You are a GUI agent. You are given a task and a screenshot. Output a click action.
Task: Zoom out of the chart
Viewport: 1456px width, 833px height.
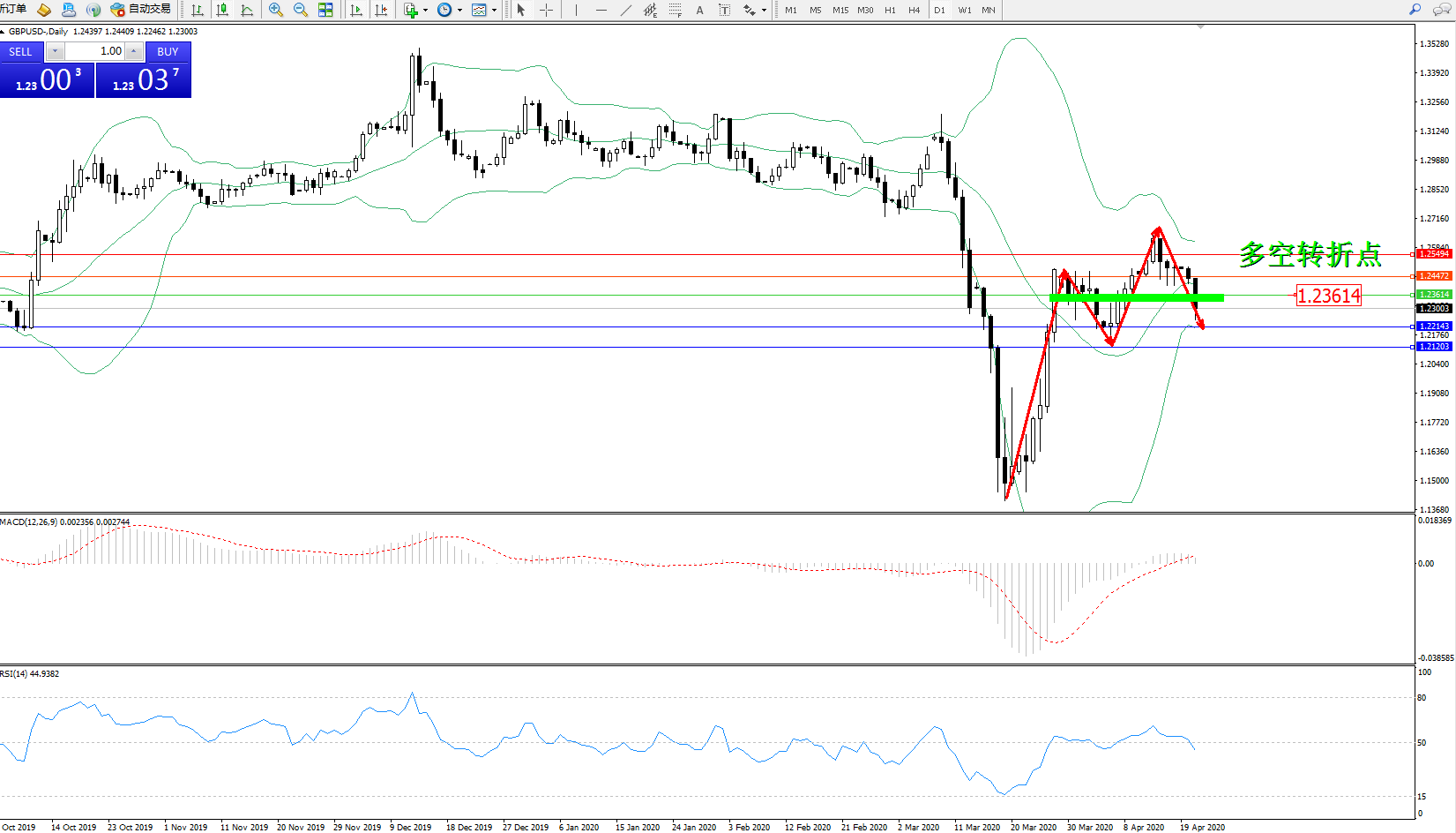pos(300,10)
